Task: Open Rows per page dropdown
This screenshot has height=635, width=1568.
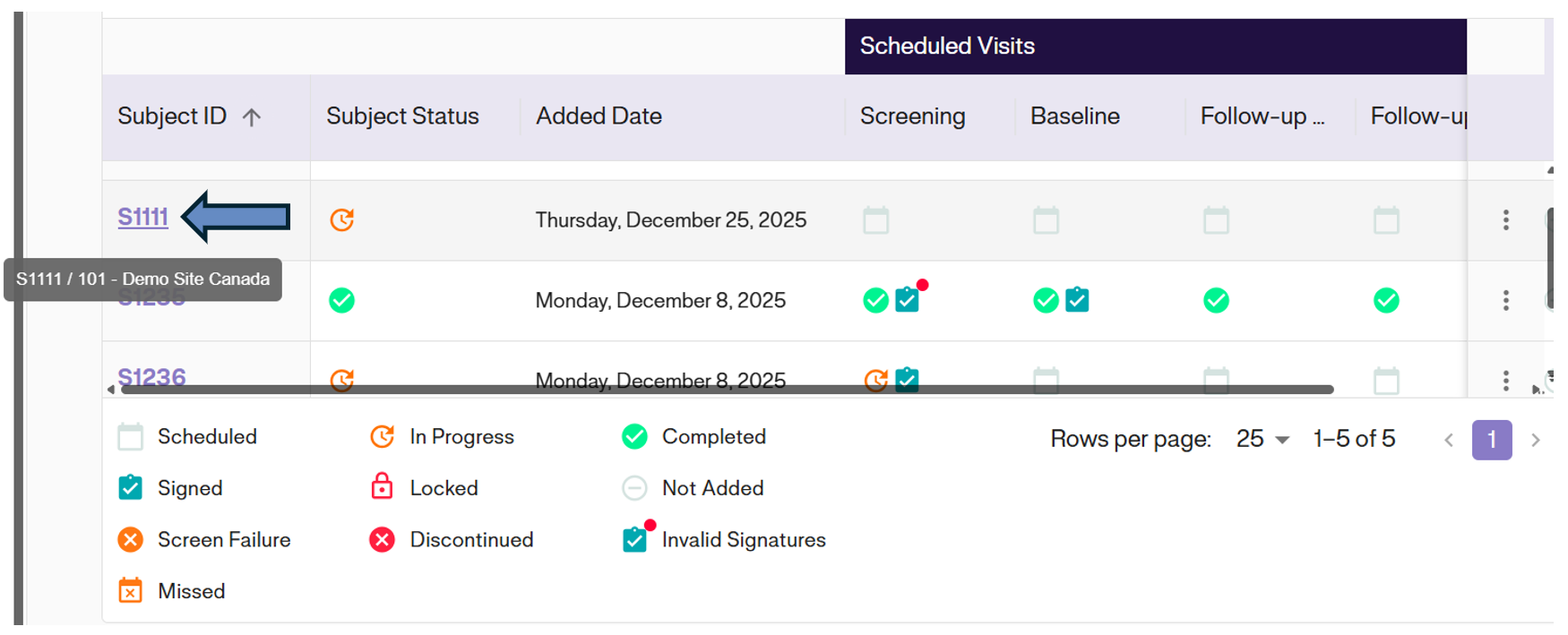Action: tap(1262, 439)
